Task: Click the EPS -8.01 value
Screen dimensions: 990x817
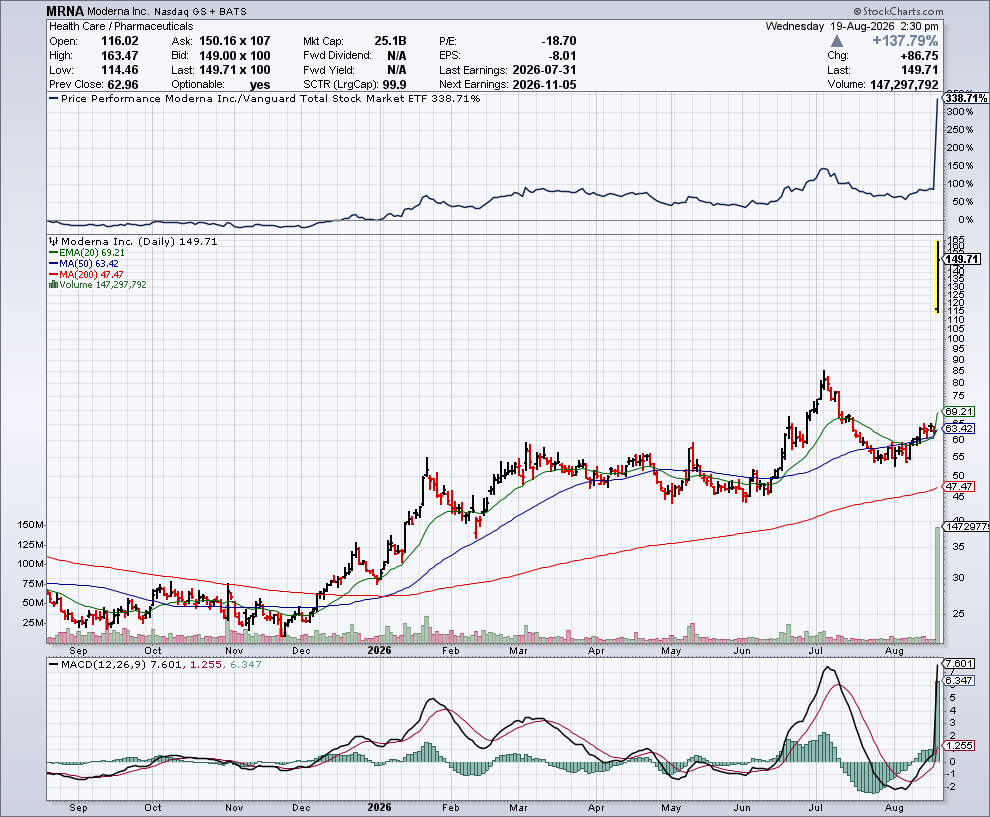Action: tap(562, 56)
